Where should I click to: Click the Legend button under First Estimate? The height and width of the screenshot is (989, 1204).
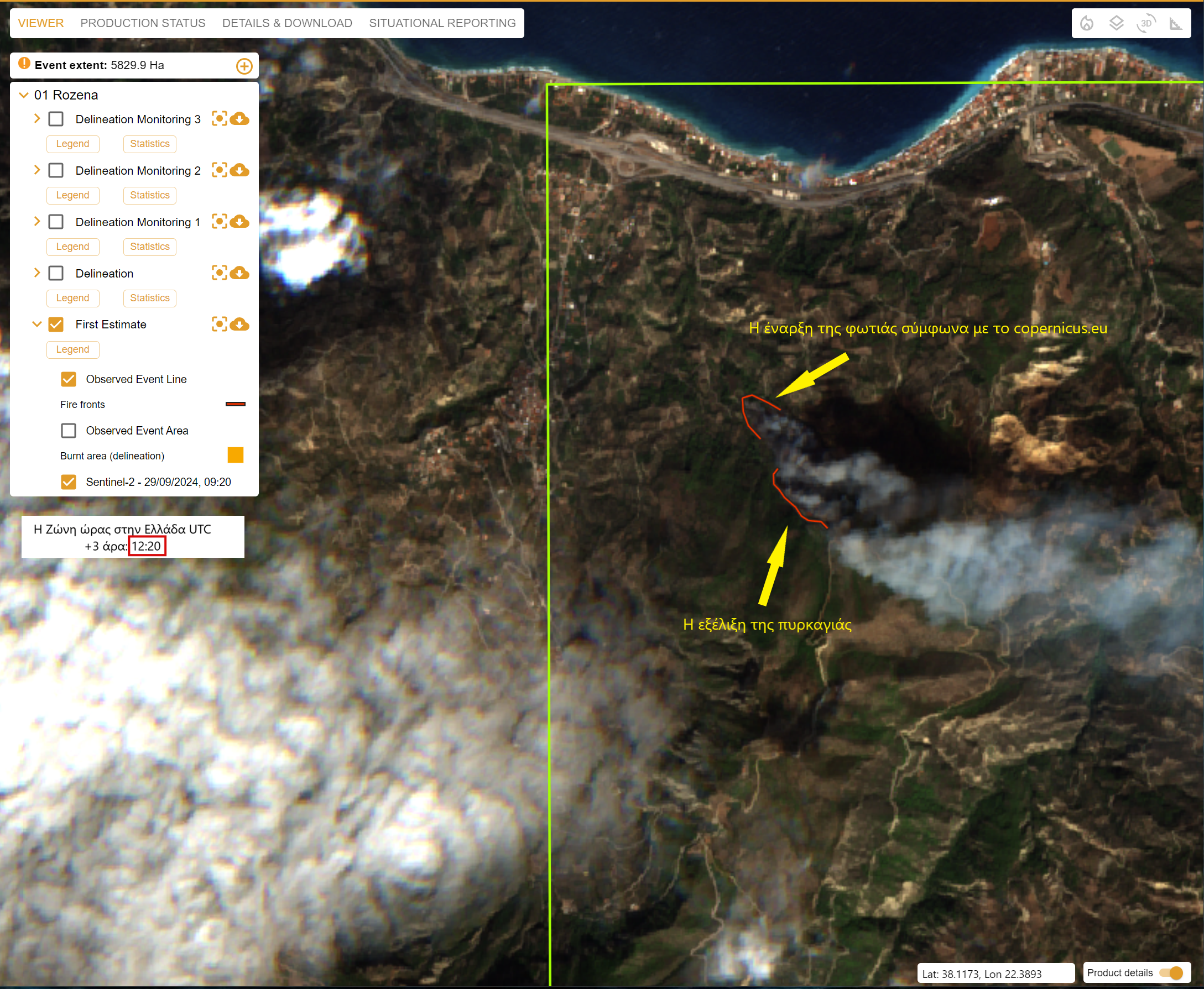click(x=72, y=349)
